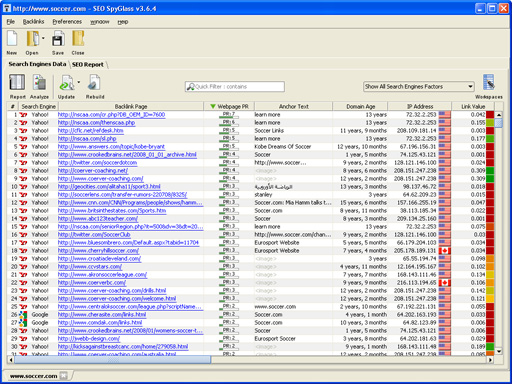Click the 'Kobe Dreams Of Soccer' anchor text
The image size is (512, 384).
click(x=283, y=147)
